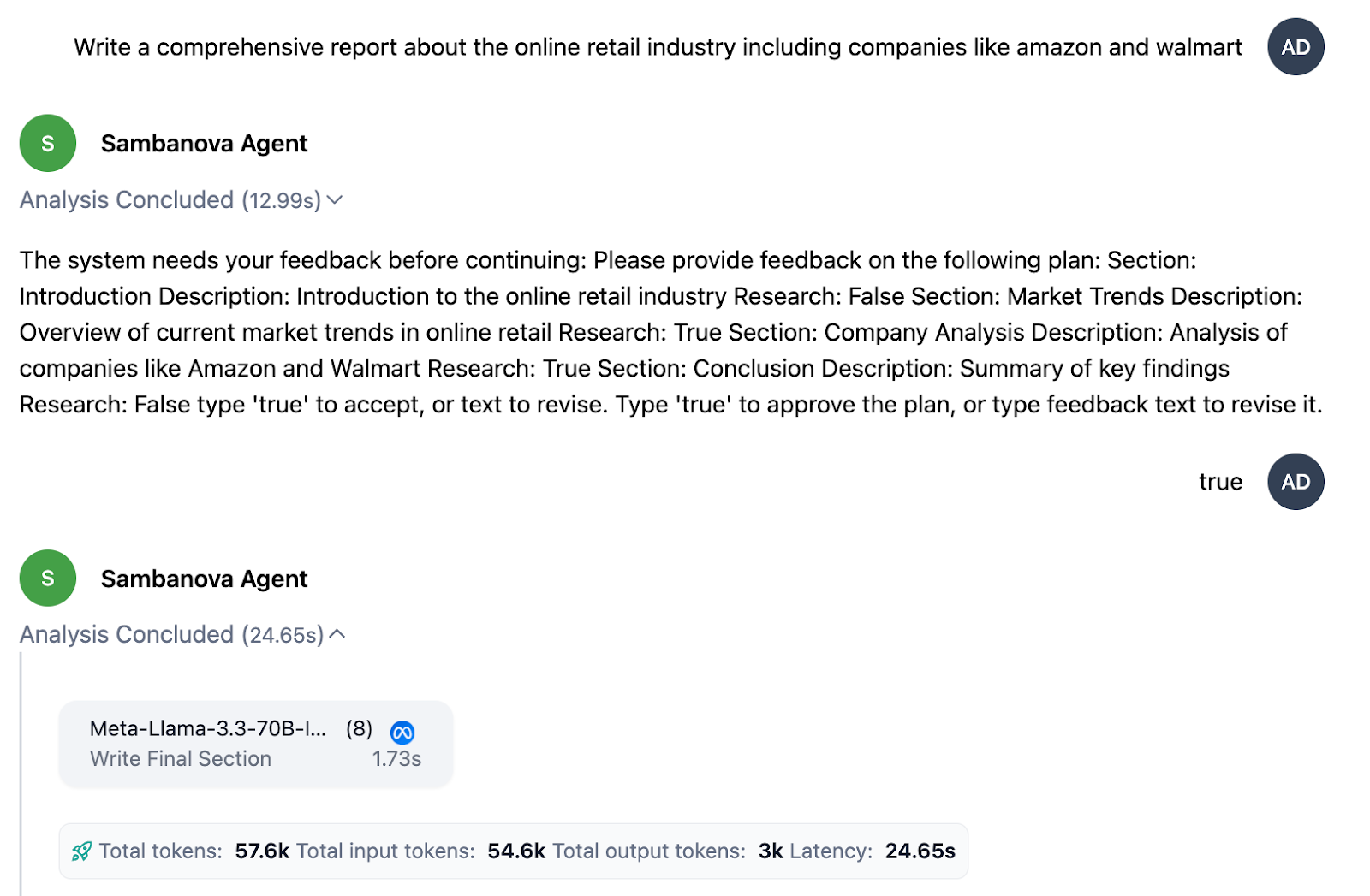
Task: Open the "Write Final Section" step entry
Action: tap(181, 758)
